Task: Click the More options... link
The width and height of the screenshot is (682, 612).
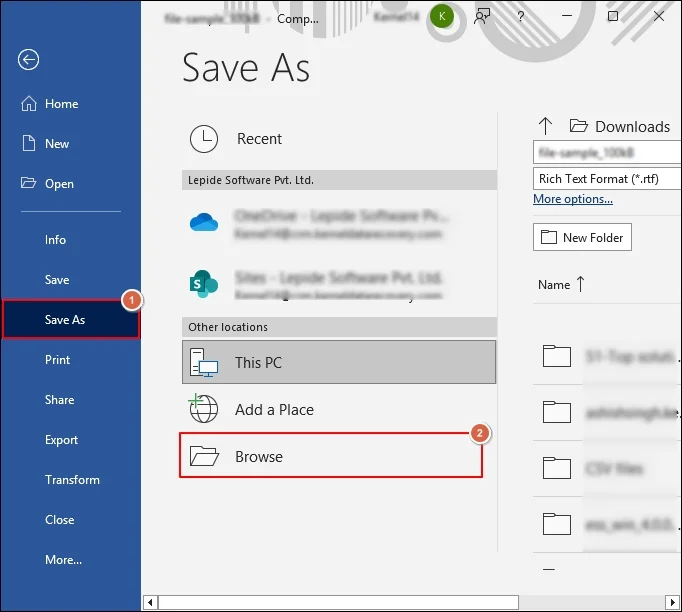Action: pyautogui.click(x=573, y=199)
